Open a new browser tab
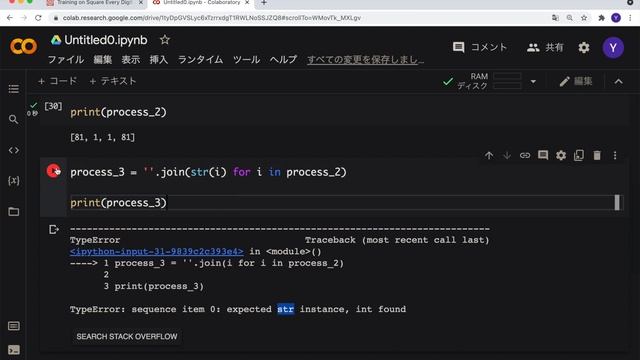Screen dimensions: 640x360 (x=264, y=3)
